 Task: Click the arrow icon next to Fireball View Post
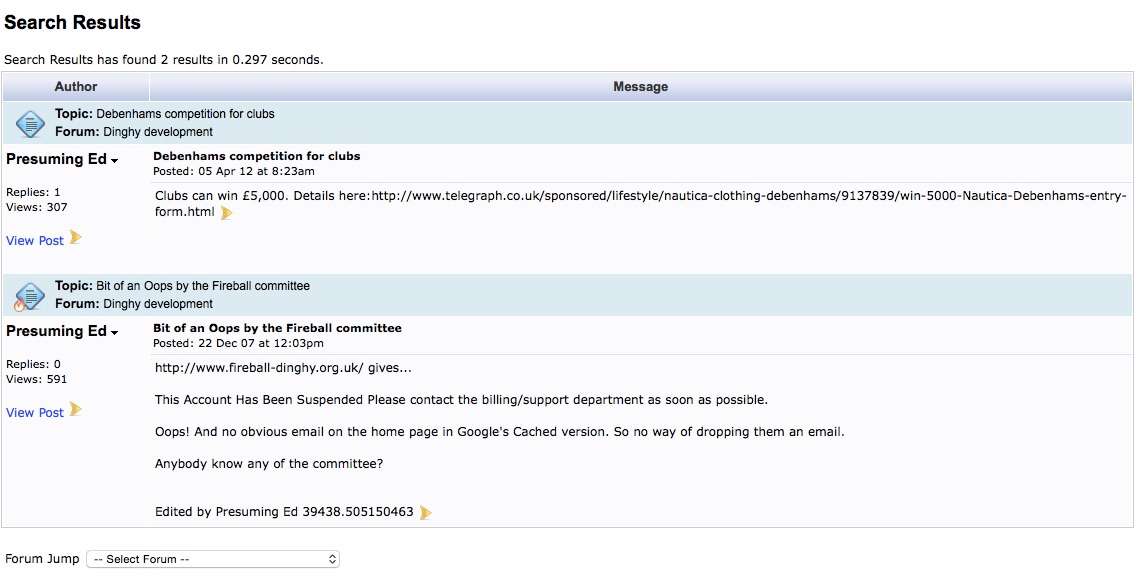(76, 410)
